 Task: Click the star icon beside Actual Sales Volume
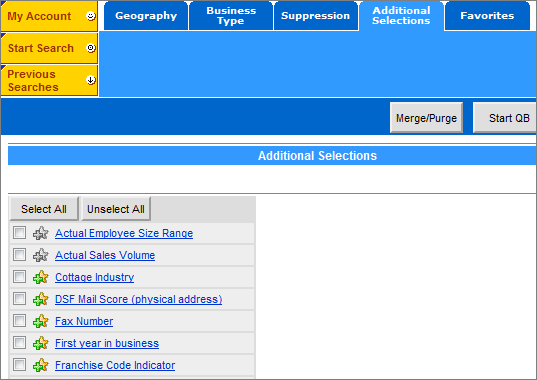[41, 255]
